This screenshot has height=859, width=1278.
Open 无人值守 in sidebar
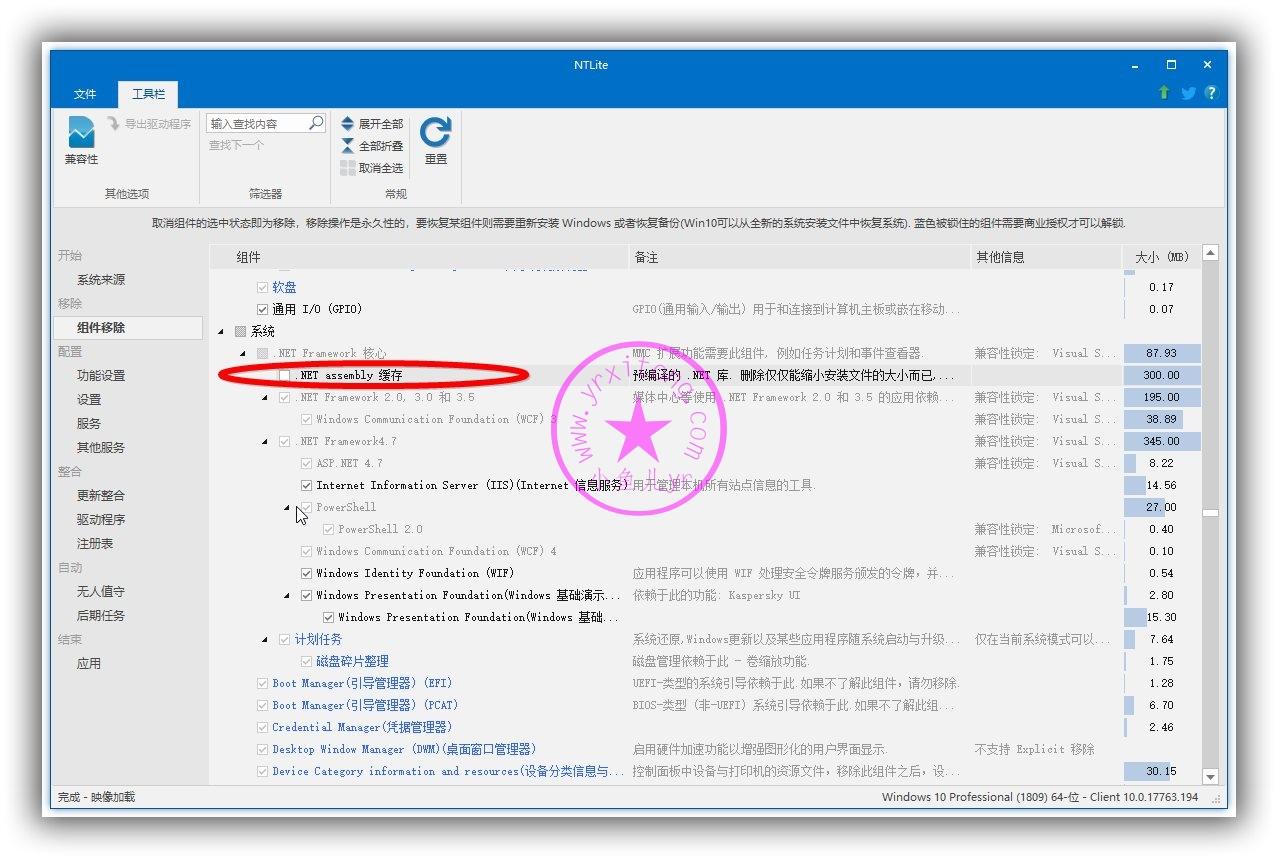click(101, 592)
